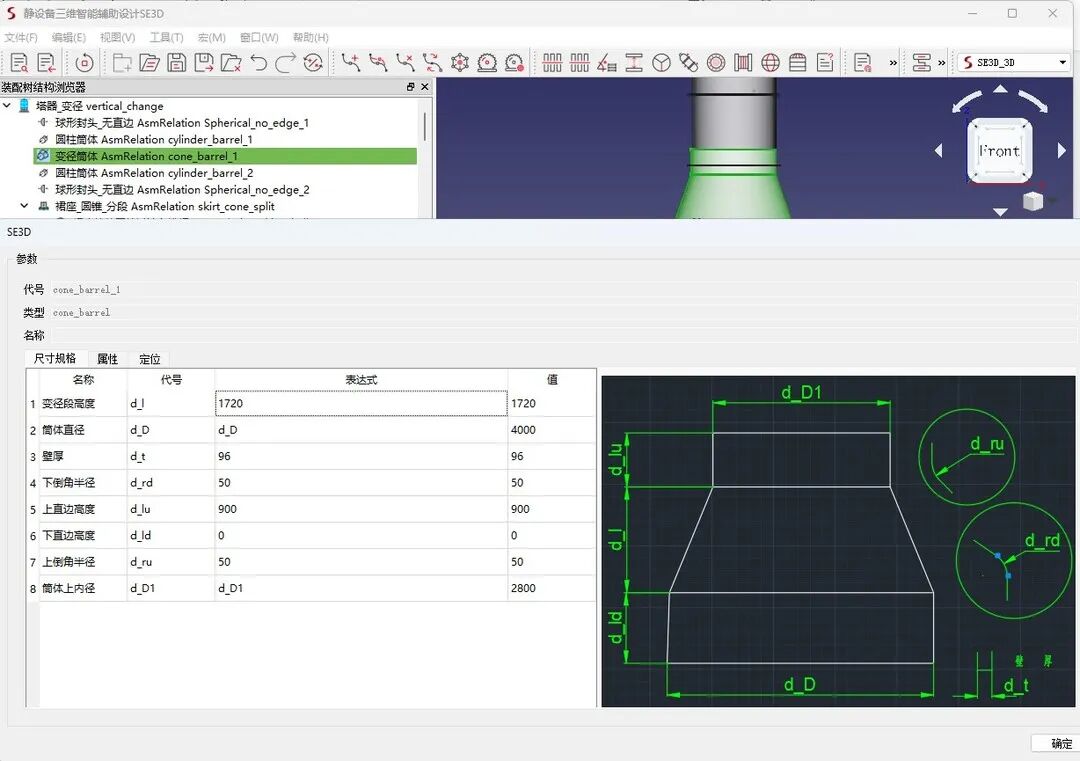
Task: Click the Front face of navigation cube
Action: point(999,151)
